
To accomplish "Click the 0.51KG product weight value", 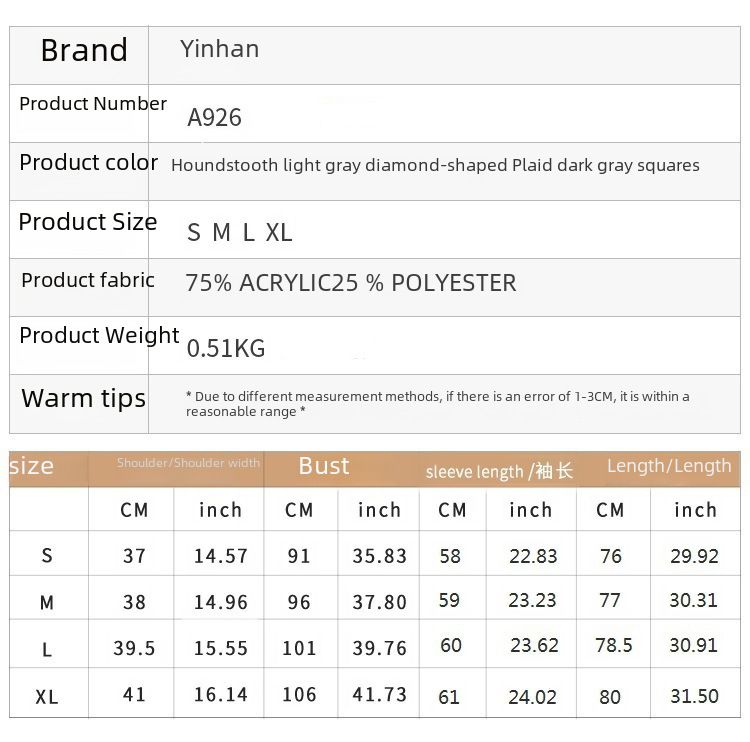I will click(226, 348).
